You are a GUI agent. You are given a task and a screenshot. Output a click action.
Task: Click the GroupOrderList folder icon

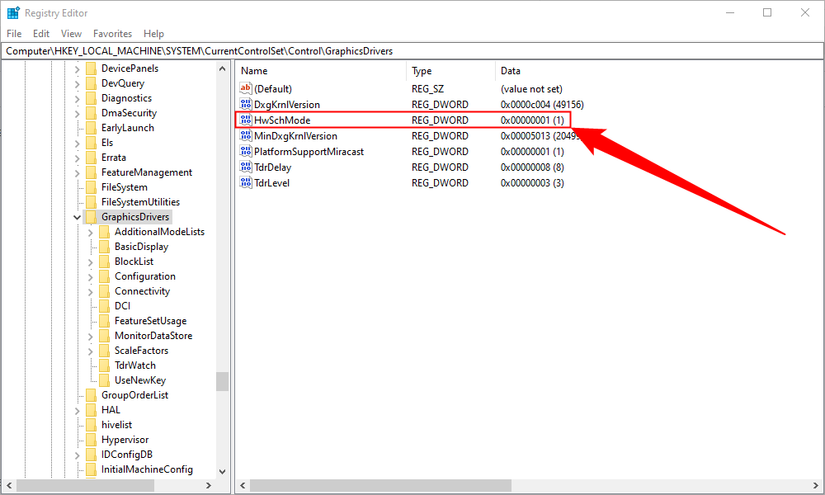(91, 395)
